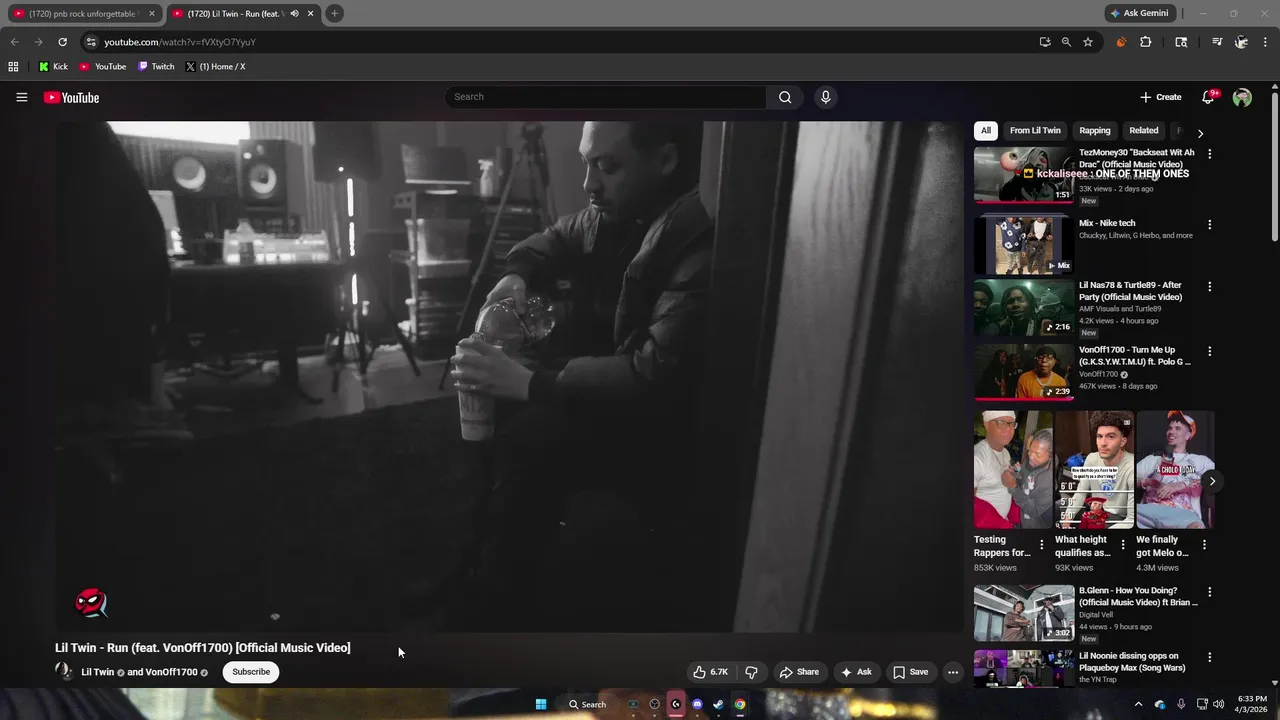Open the Twitch bookmark

[x=156, y=67]
